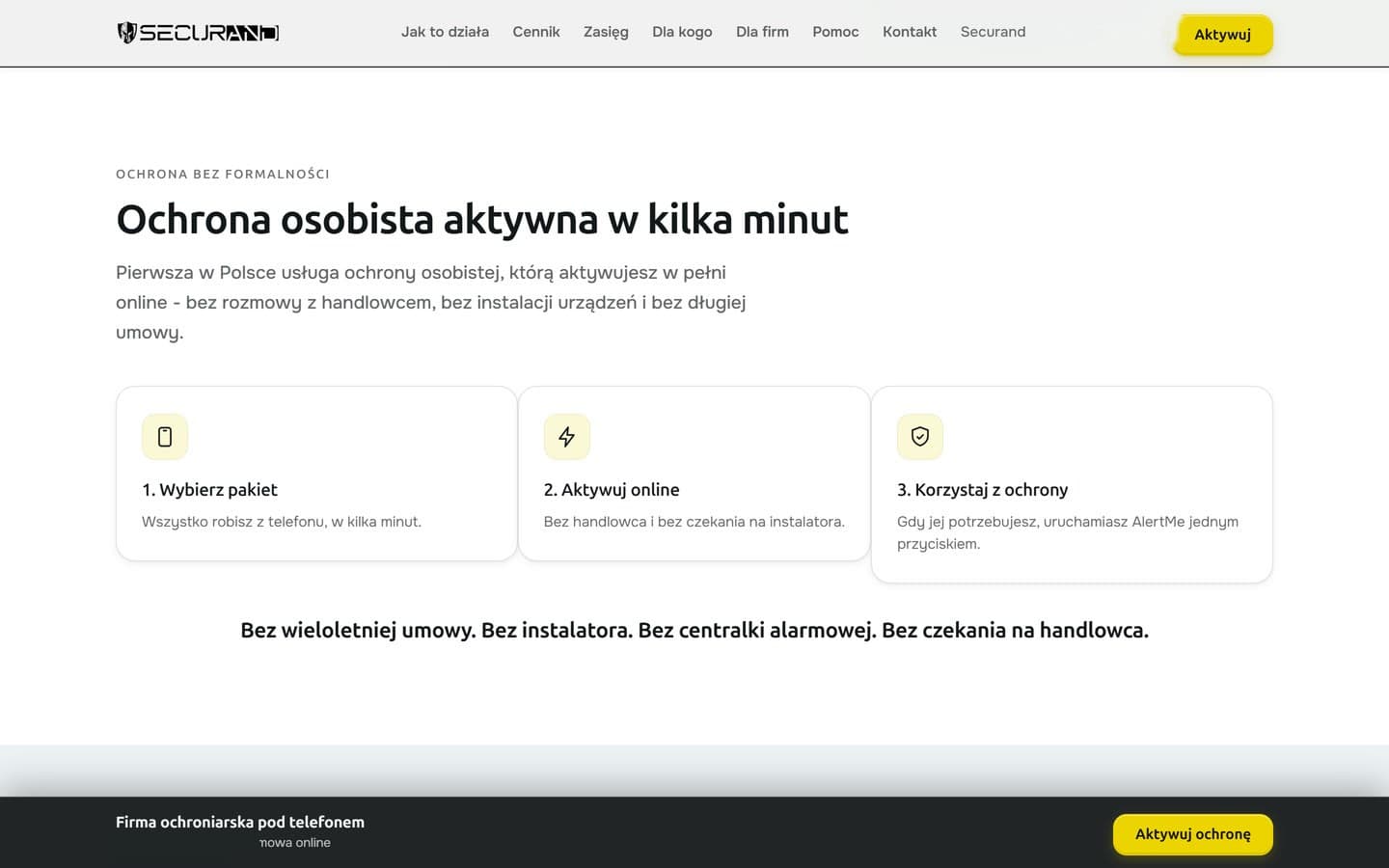Click 'Wszystko robisz z telefonu, w kilka minut.' text
This screenshot has width=1389, height=868.
click(282, 522)
